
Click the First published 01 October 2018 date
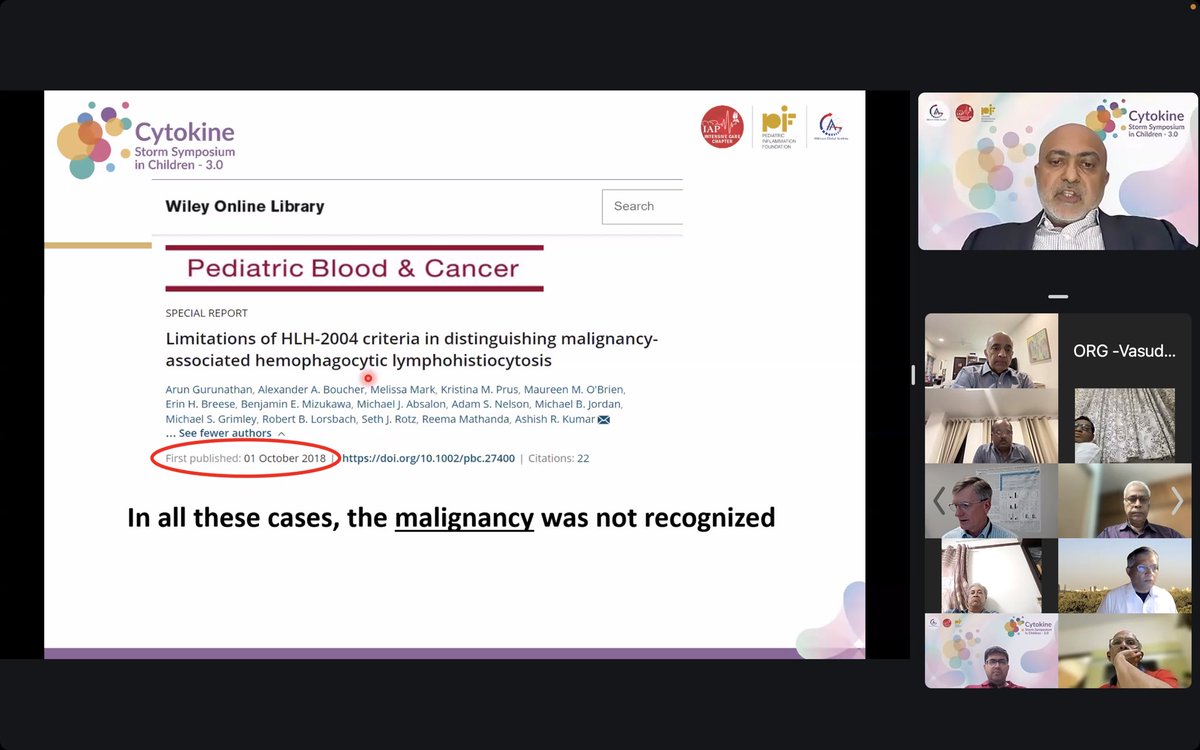[246, 458]
